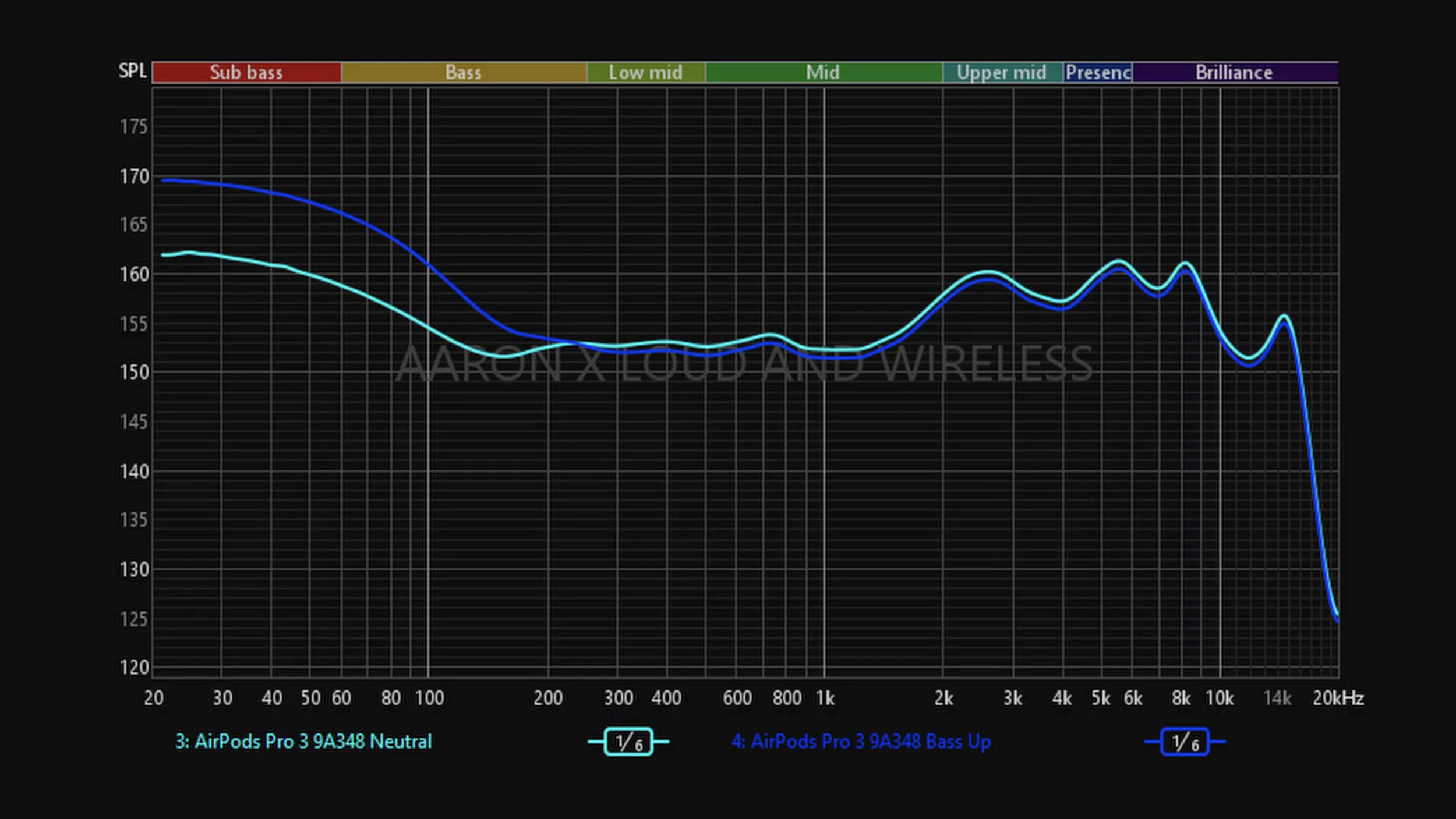Click the blue Presence band
This screenshot has height=819, width=1456.
[x=1098, y=72]
